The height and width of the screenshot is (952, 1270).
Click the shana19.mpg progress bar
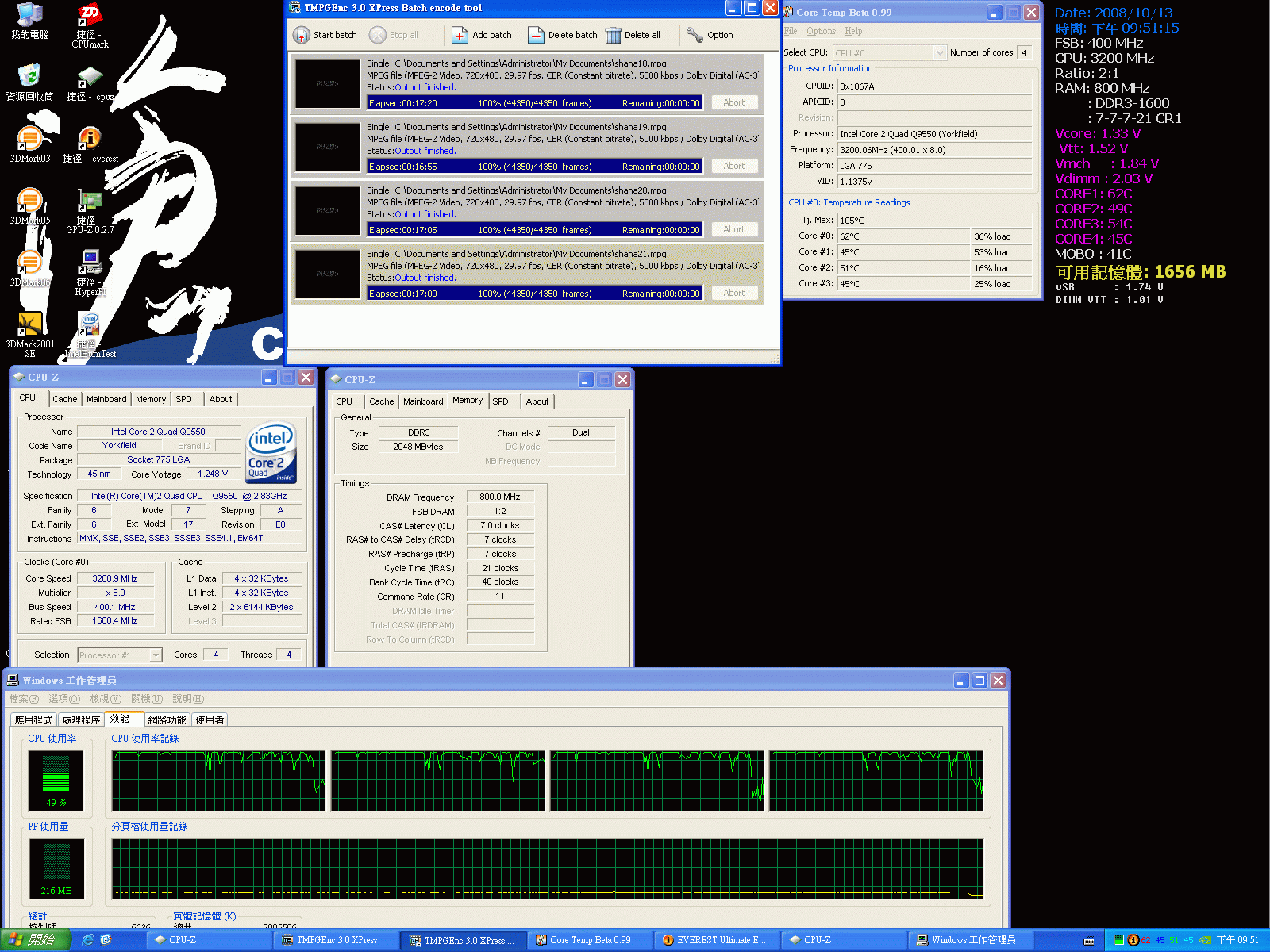[535, 166]
